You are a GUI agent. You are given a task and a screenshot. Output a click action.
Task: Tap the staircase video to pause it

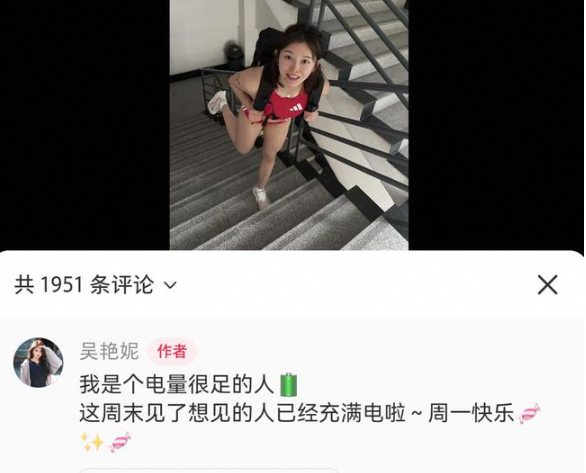tap(289, 125)
